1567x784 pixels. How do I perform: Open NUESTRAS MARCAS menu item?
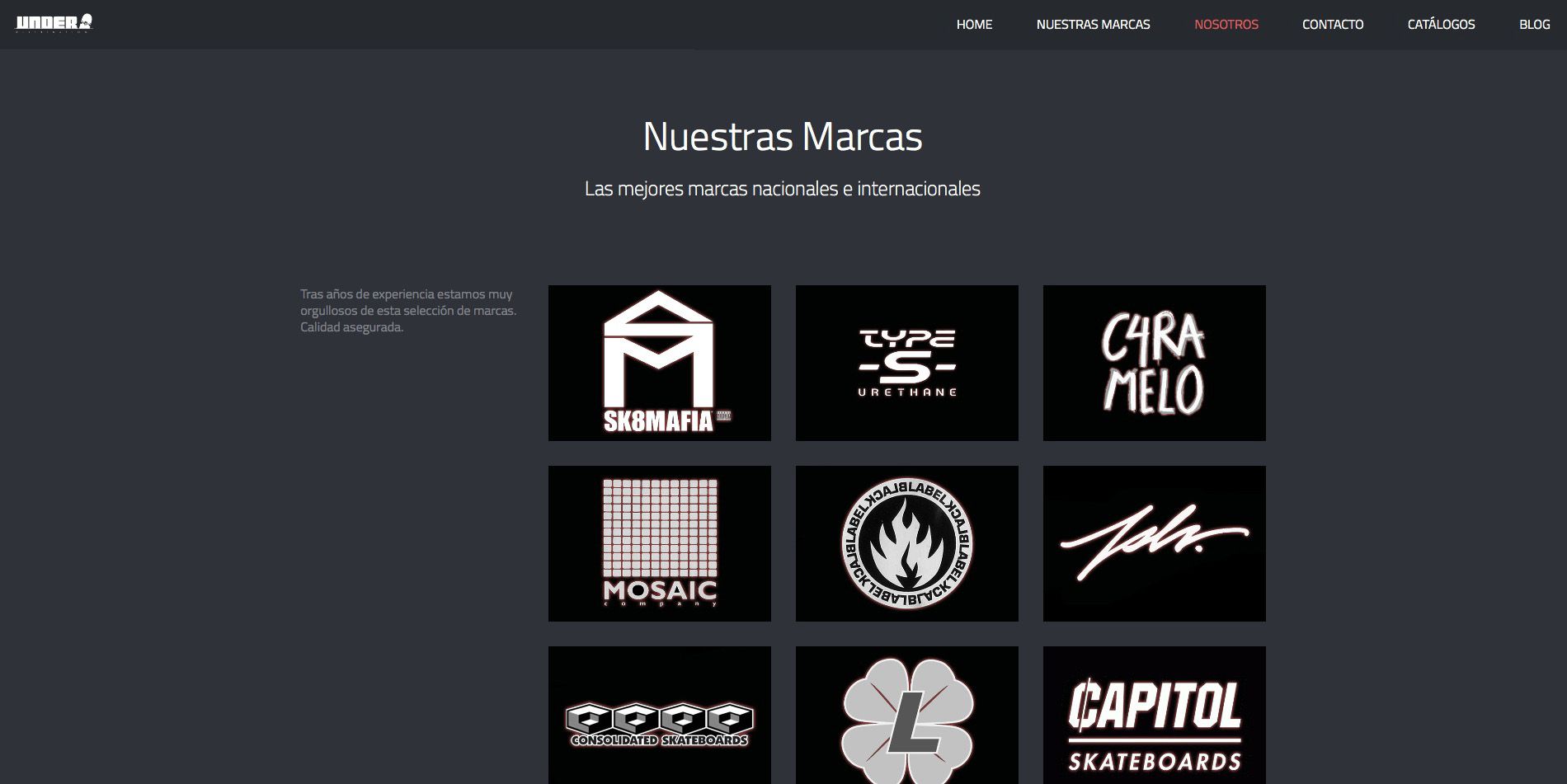tap(1093, 25)
